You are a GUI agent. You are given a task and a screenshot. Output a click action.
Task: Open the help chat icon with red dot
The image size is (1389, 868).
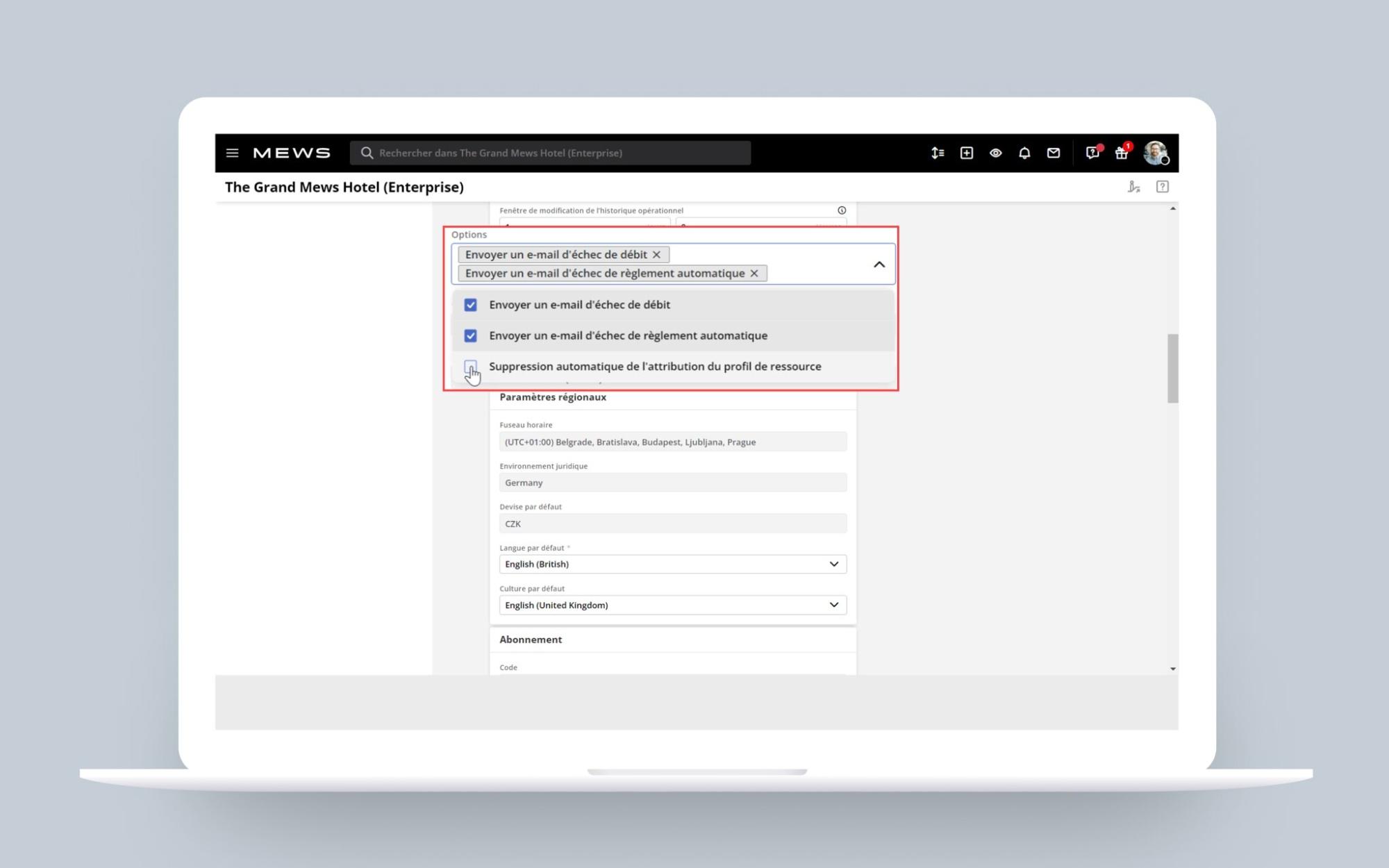tap(1092, 153)
